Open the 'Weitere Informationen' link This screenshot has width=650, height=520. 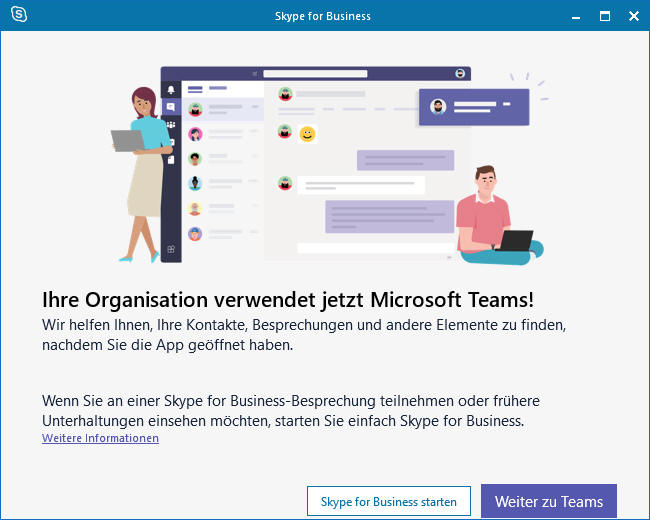tap(100, 438)
